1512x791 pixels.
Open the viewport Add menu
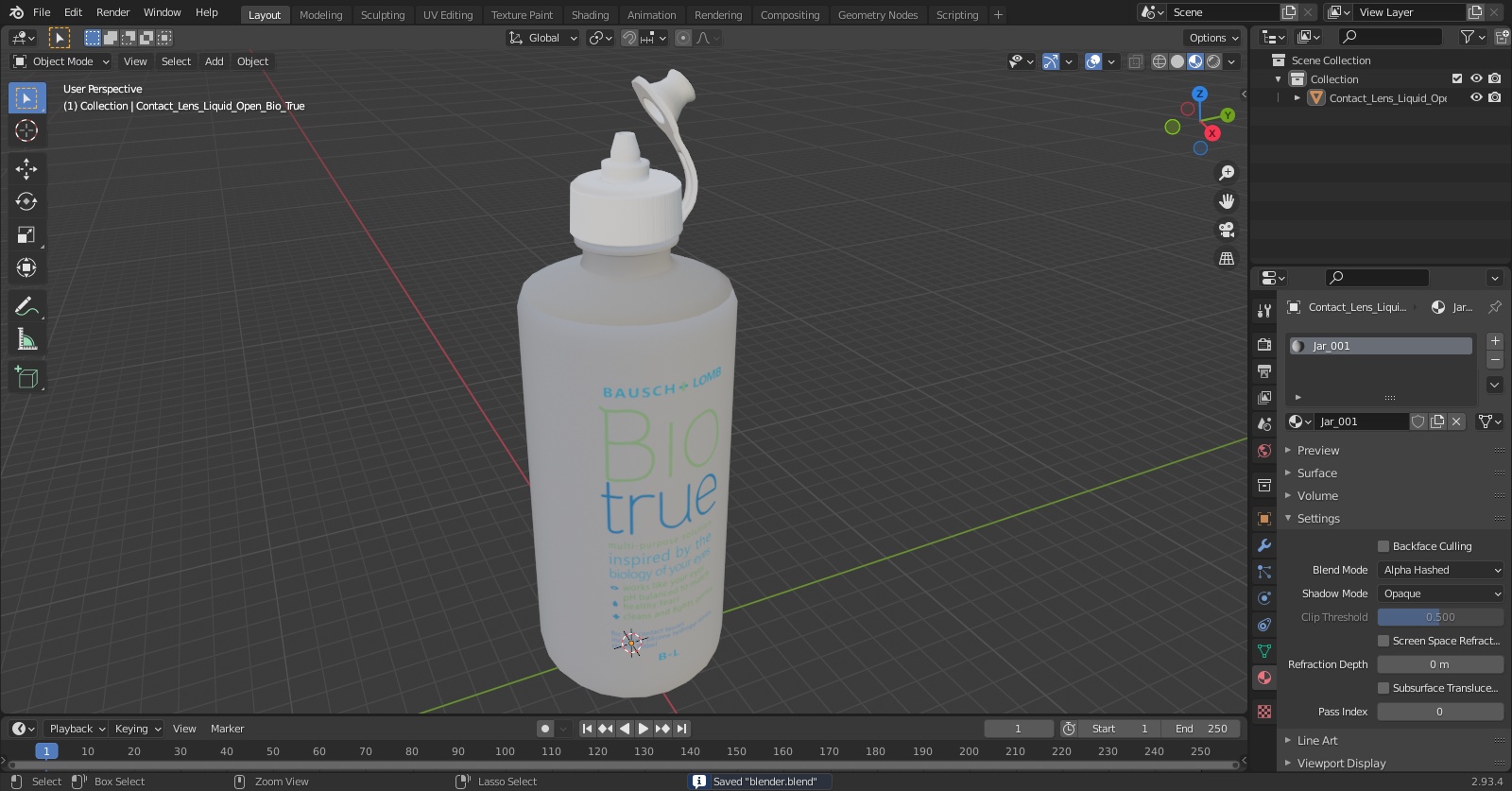coord(215,61)
